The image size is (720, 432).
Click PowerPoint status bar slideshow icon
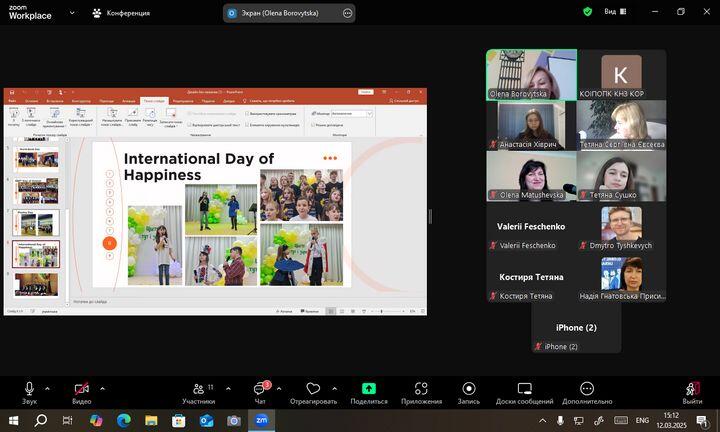click(364, 311)
